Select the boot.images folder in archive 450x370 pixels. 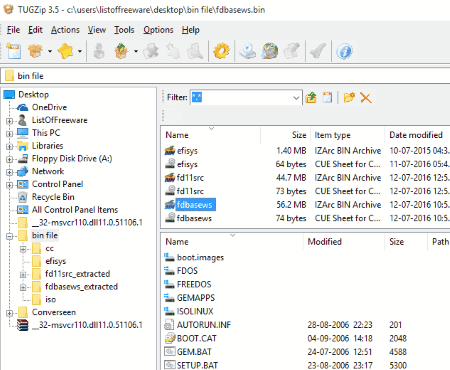tap(200, 258)
